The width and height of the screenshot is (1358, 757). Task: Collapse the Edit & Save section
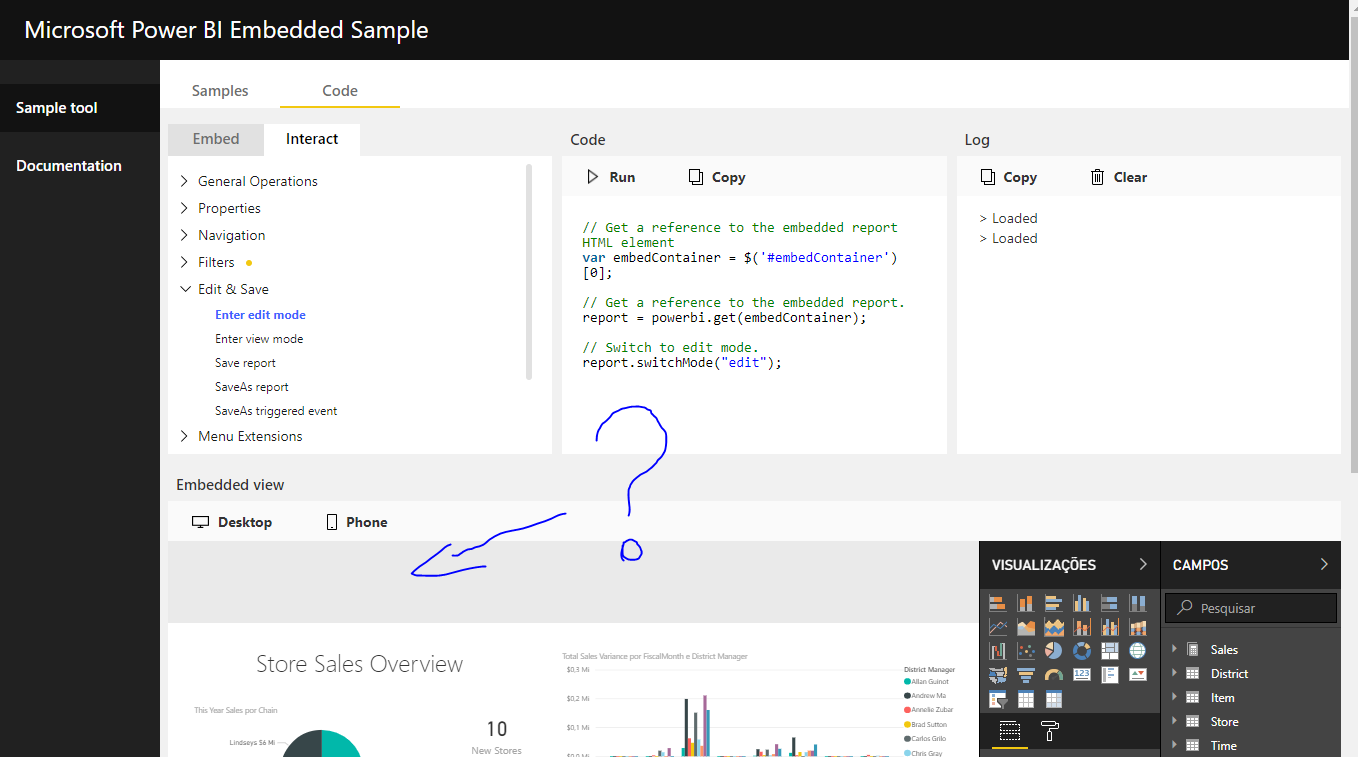(184, 289)
